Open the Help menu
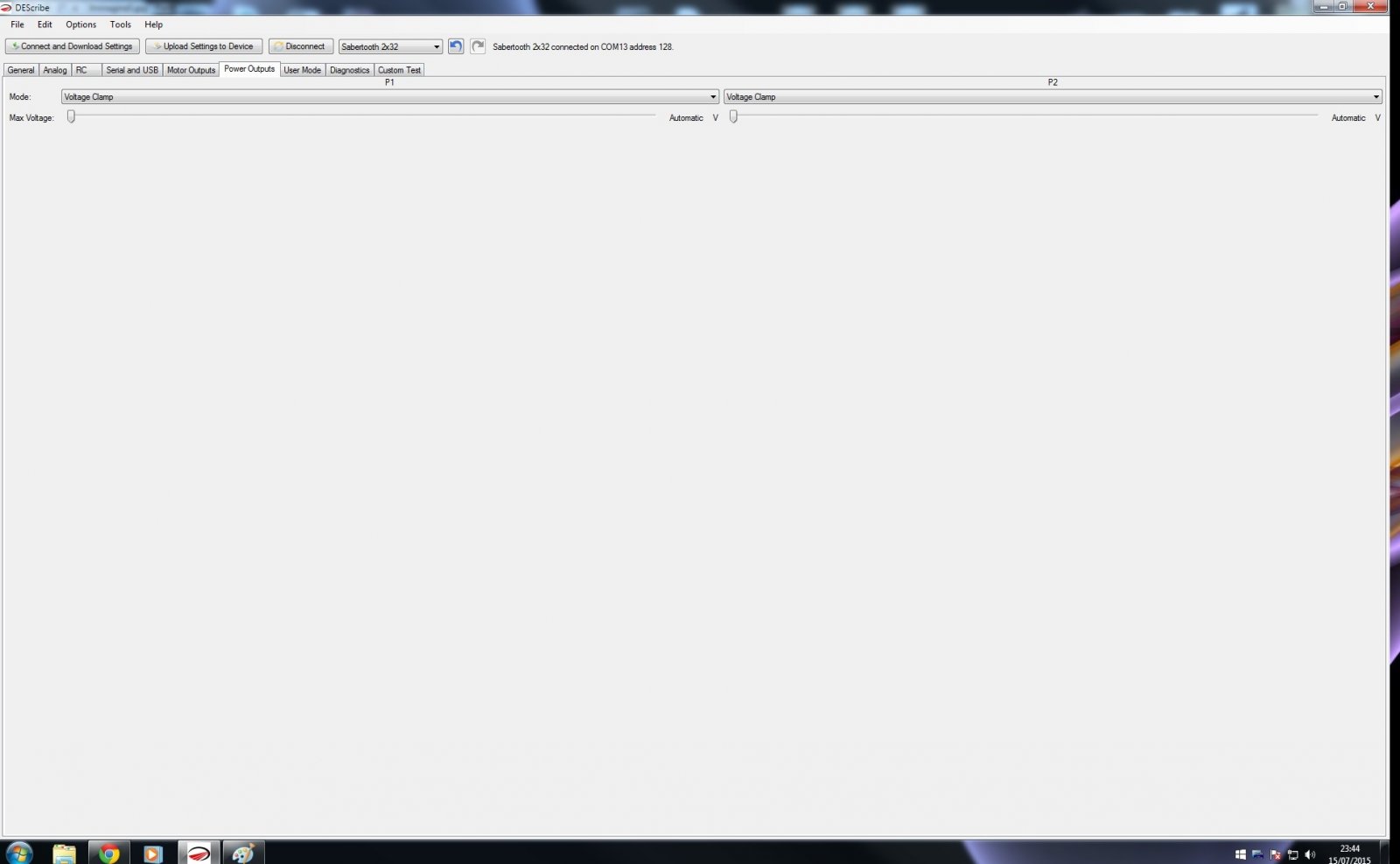This screenshot has height=864, width=1400. click(x=154, y=25)
